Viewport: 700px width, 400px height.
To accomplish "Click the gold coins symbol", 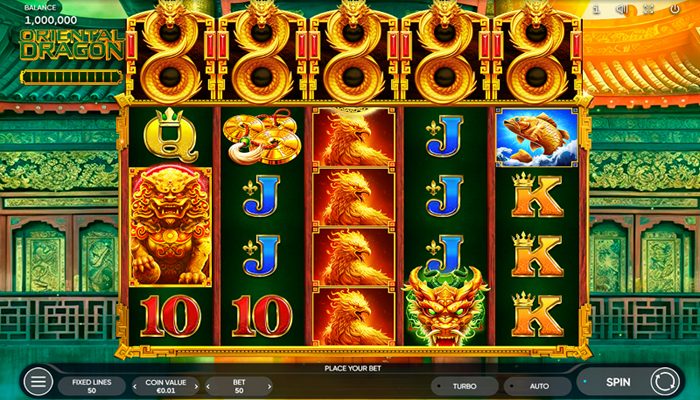I will (x=262, y=138).
